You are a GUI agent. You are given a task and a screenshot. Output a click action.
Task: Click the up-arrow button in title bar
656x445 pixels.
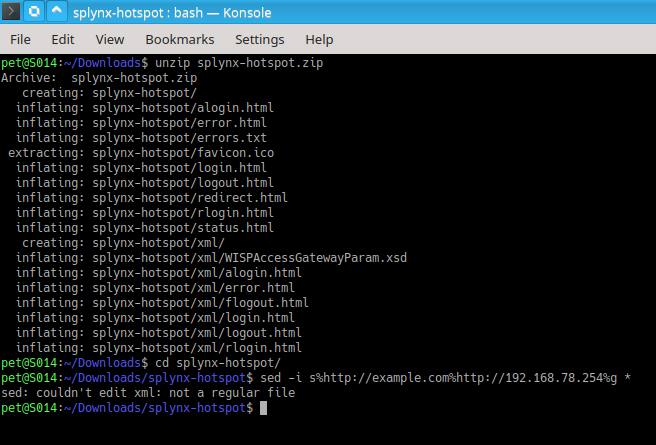click(57, 13)
